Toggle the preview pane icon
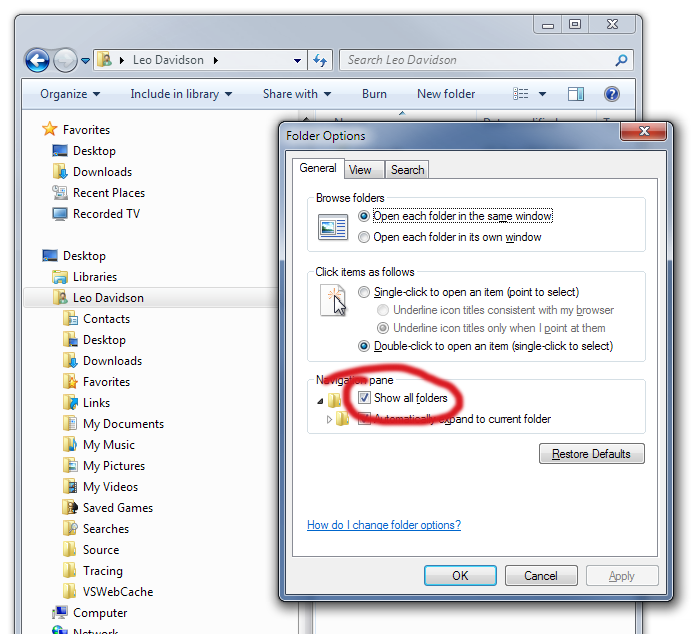Image resolution: width=692 pixels, height=634 pixels. [x=576, y=94]
